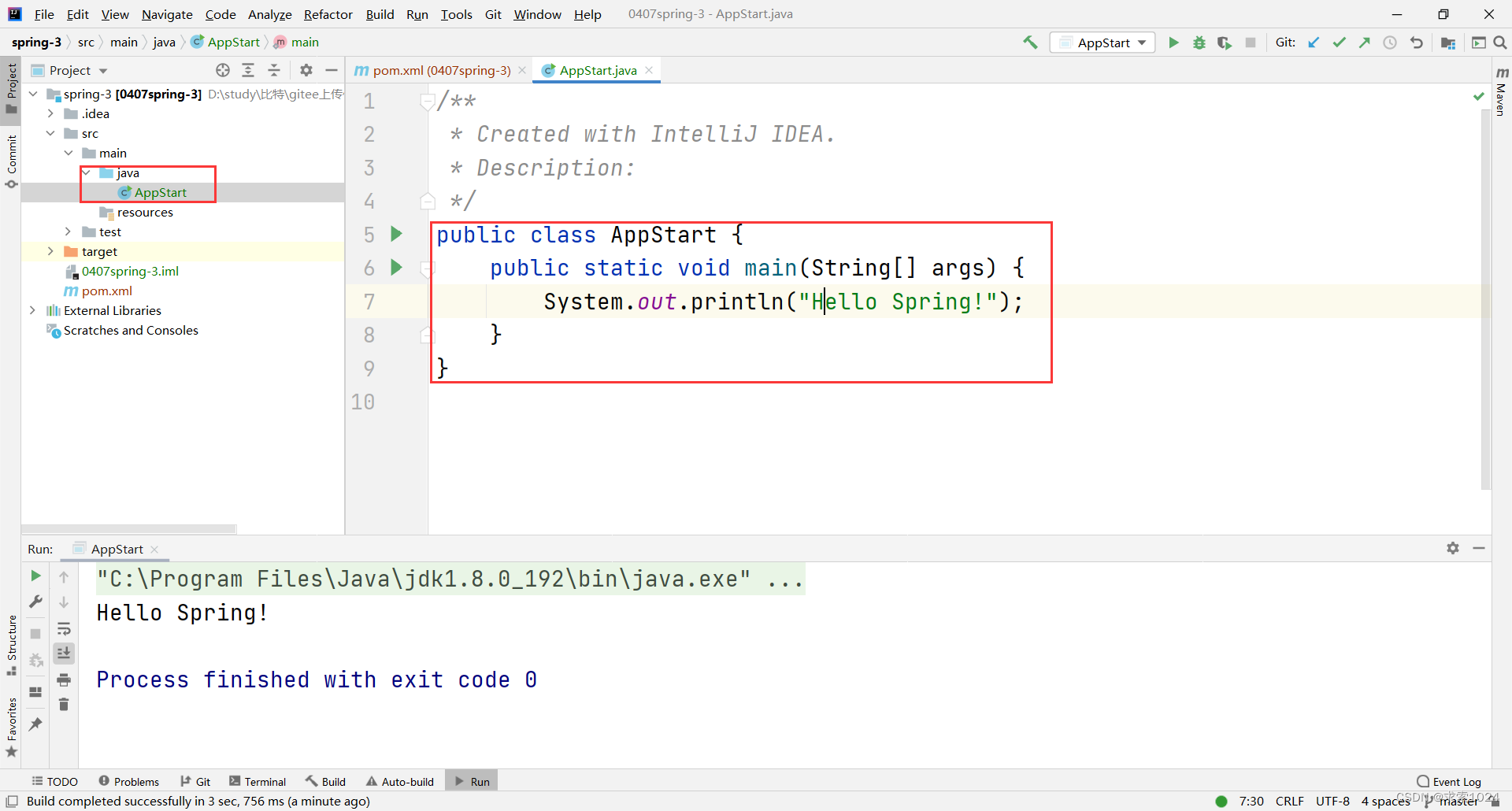The height and width of the screenshot is (811, 1512).
Task: Toggle the Maven side tool window
Action: [1502, 91]
